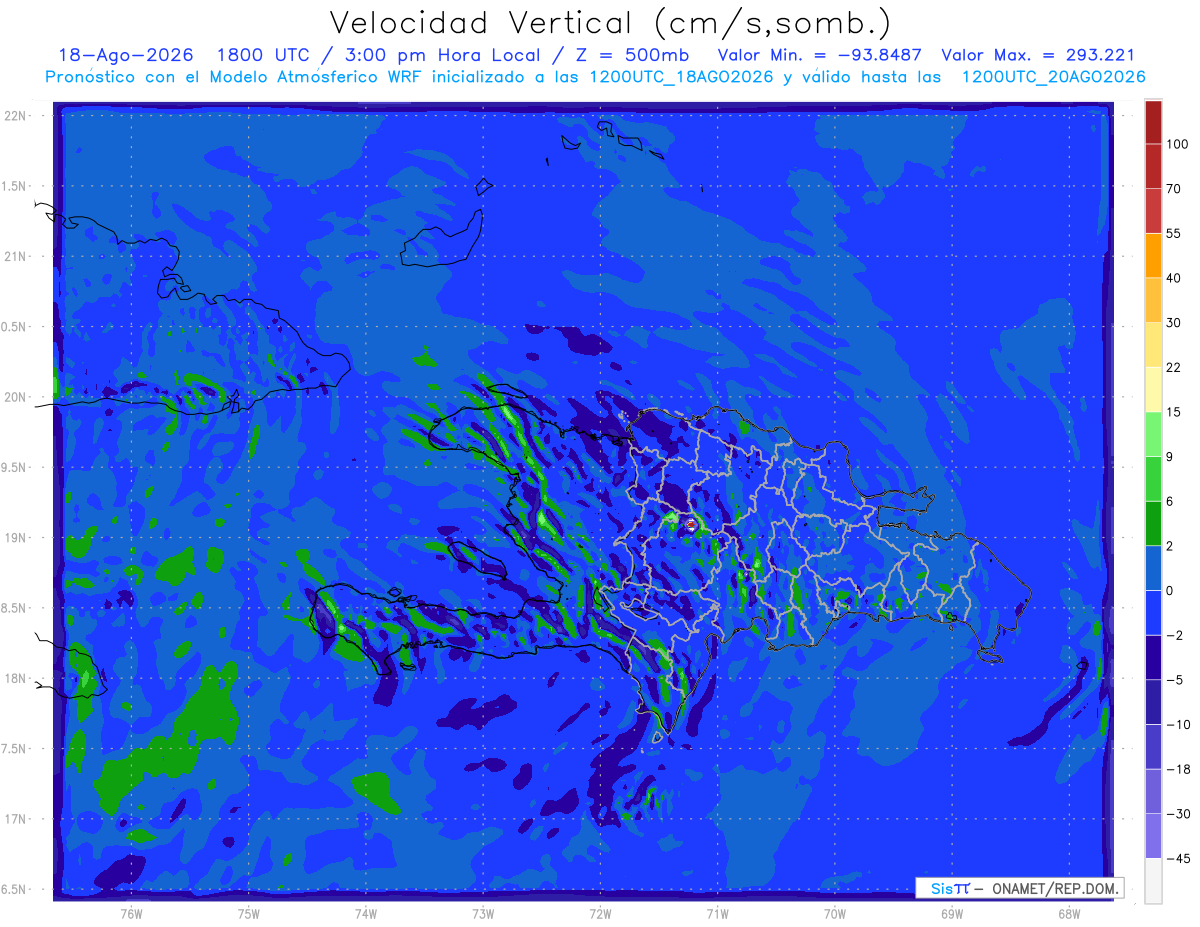This screenshot has height=927, width=1200.
Task: Click the violet swatch between -30 and -18
Action: (1153, 791)
